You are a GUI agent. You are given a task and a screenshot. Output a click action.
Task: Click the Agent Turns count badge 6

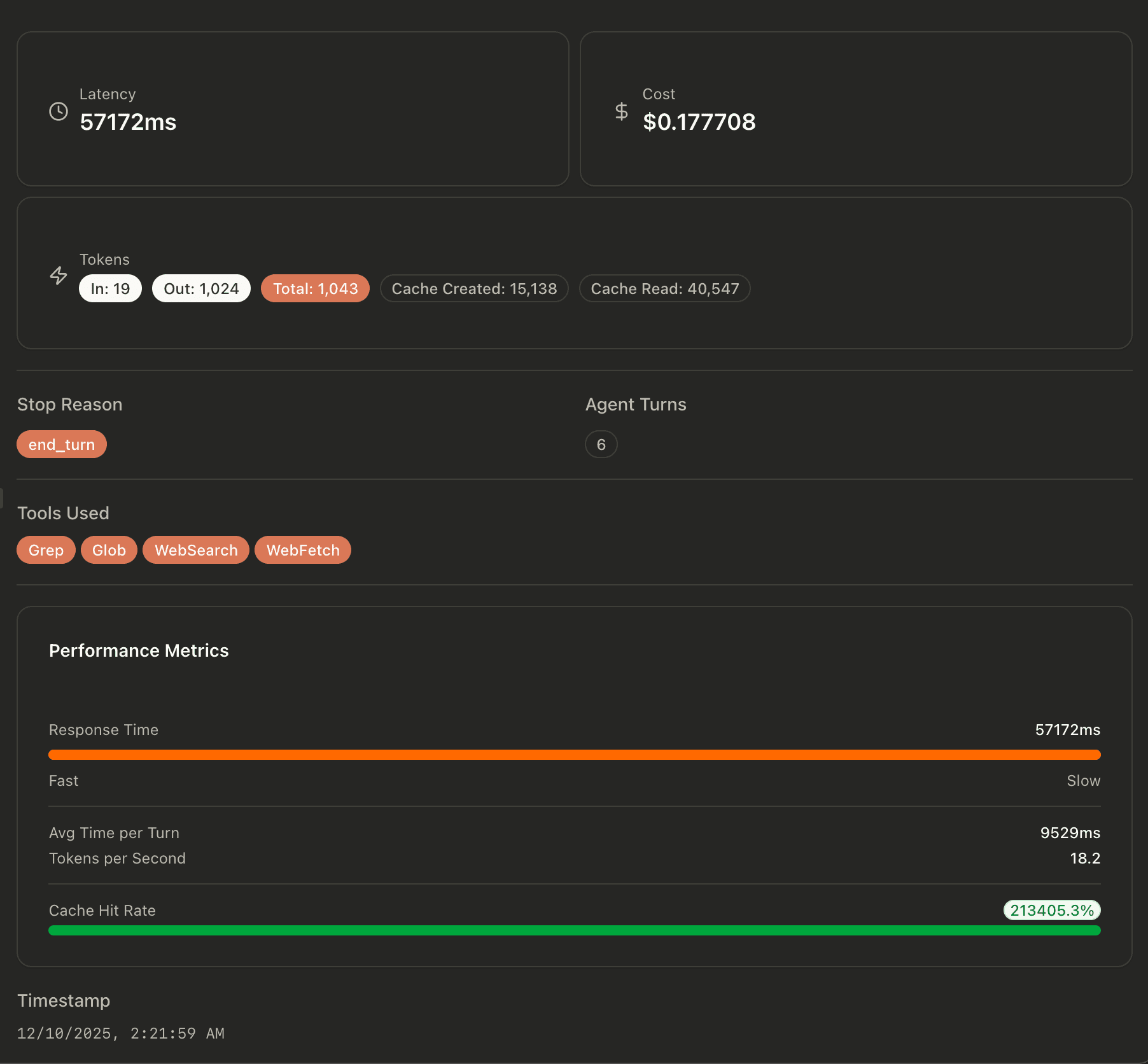601,444
